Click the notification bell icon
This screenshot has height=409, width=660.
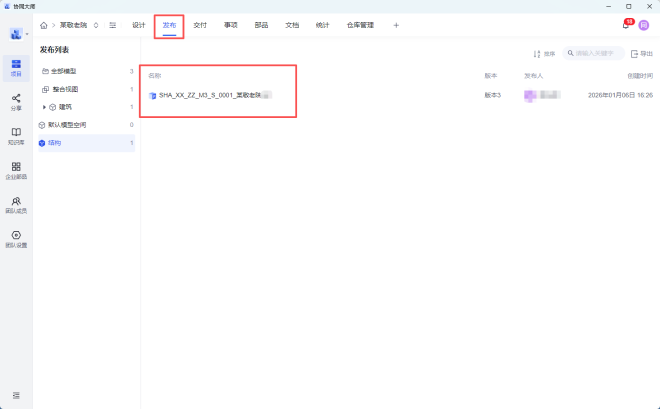(626, 25)
